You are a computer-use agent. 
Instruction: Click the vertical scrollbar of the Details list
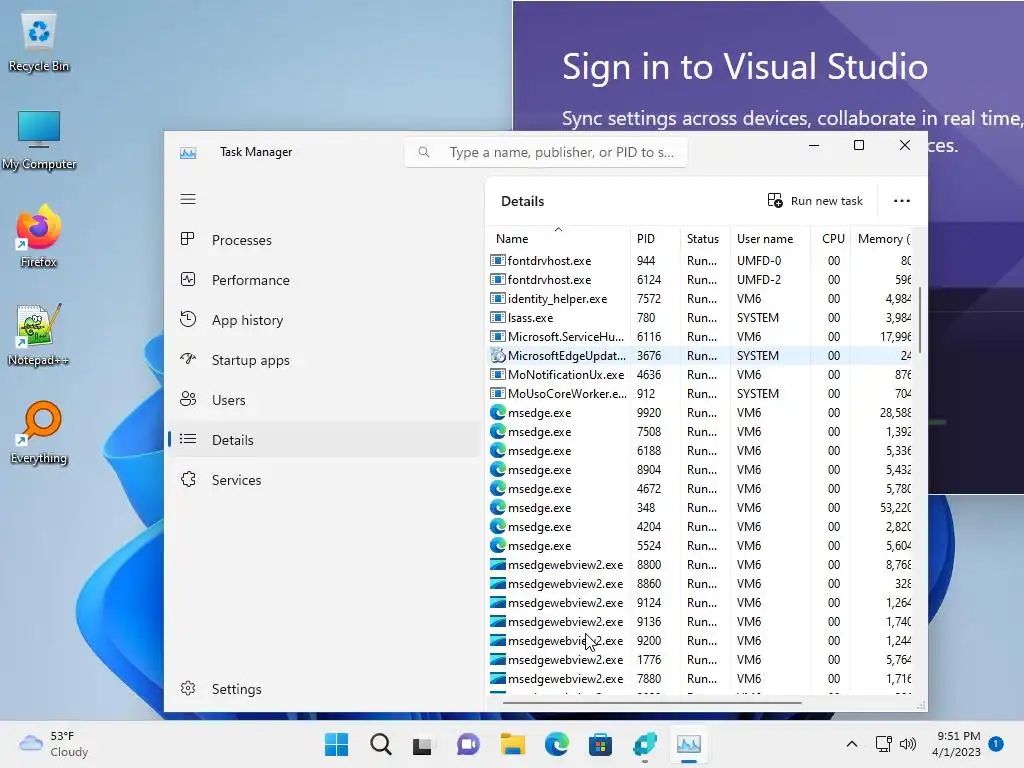pyautogui.click(x=920, y=320)
